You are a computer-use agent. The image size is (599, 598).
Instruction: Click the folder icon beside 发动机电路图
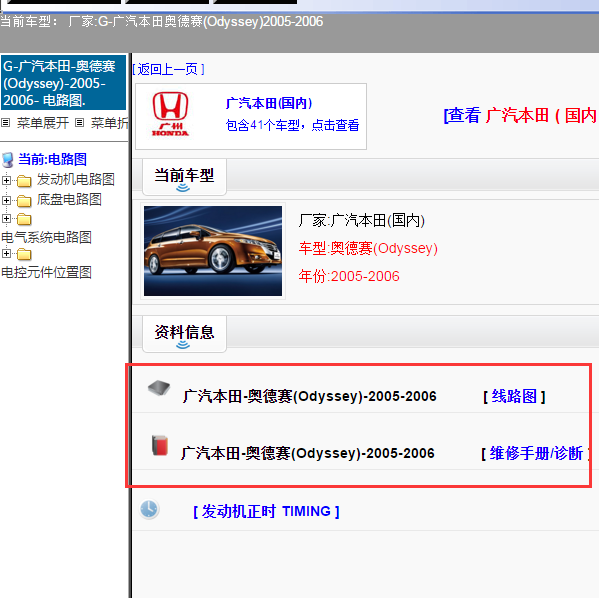(24, 181)
